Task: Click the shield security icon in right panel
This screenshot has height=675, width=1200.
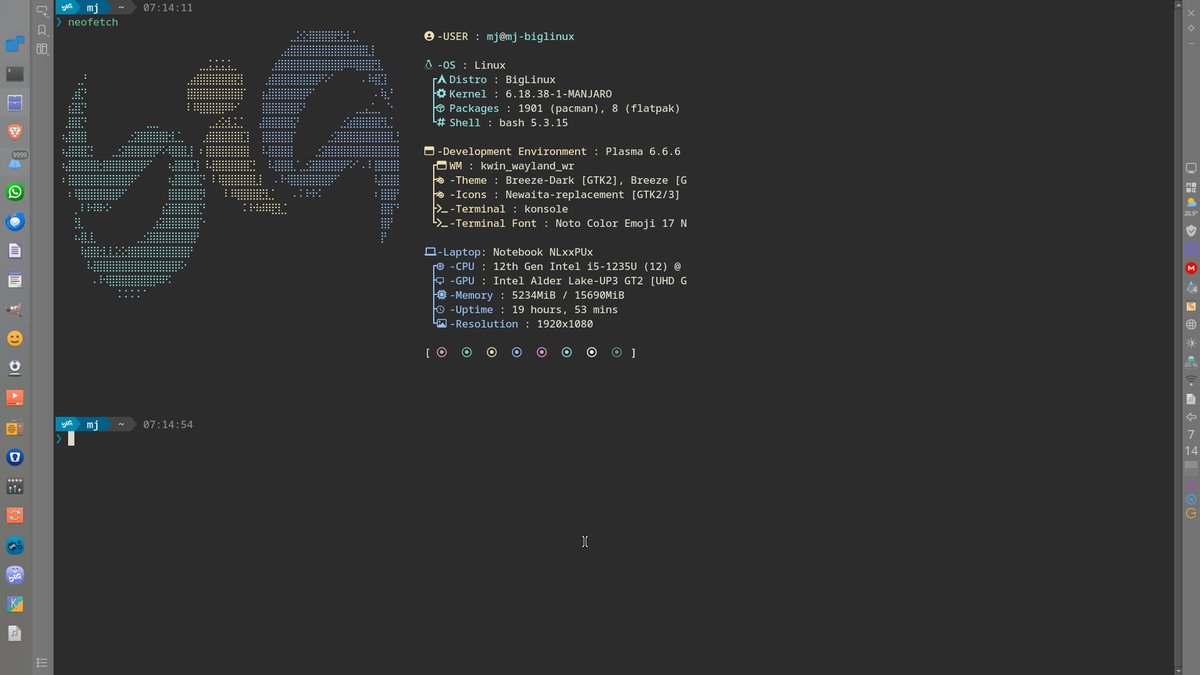Action: pos(1191,230)
